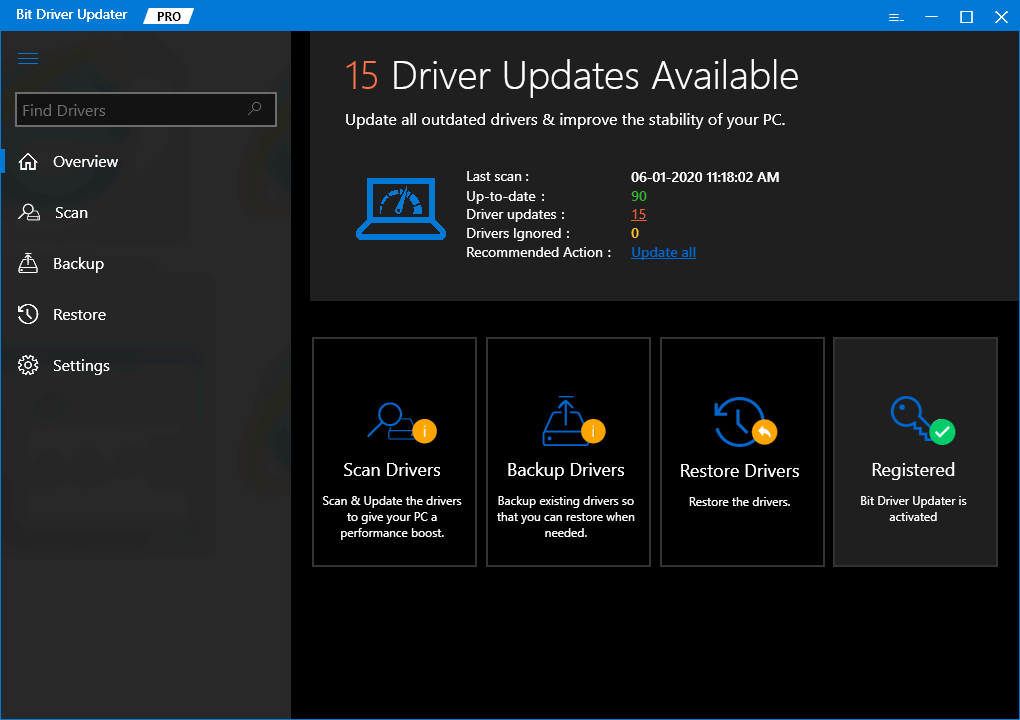1020x720 pixels.
Task: Click the Update all link
Action: (662, 252)
